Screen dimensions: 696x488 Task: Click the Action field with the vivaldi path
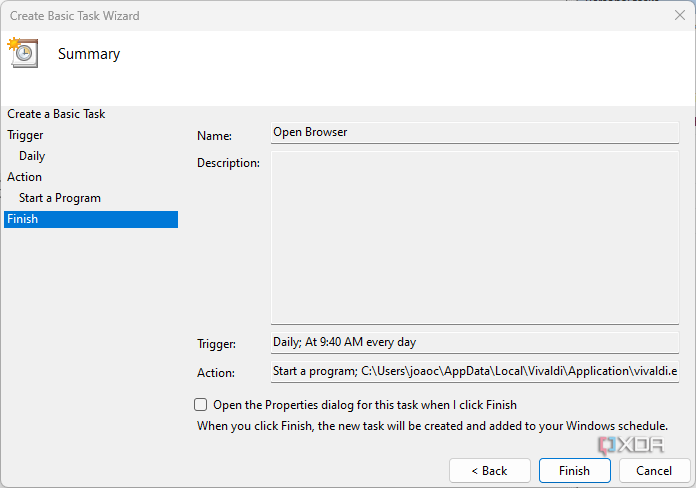click(474, 371)
